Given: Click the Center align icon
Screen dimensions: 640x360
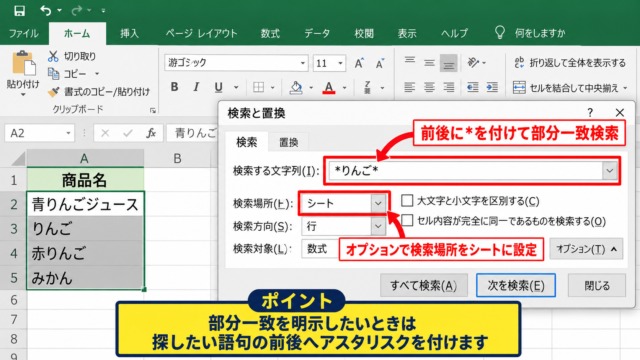Looking at the screenshot, I should 429,87.
